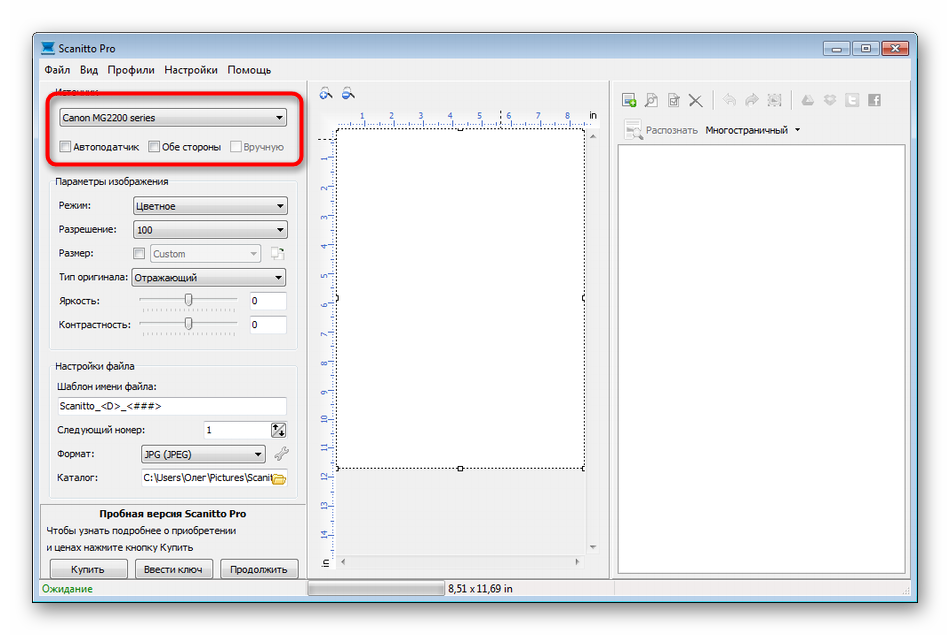Click the add scanned image icon

[x=629, y=100]
